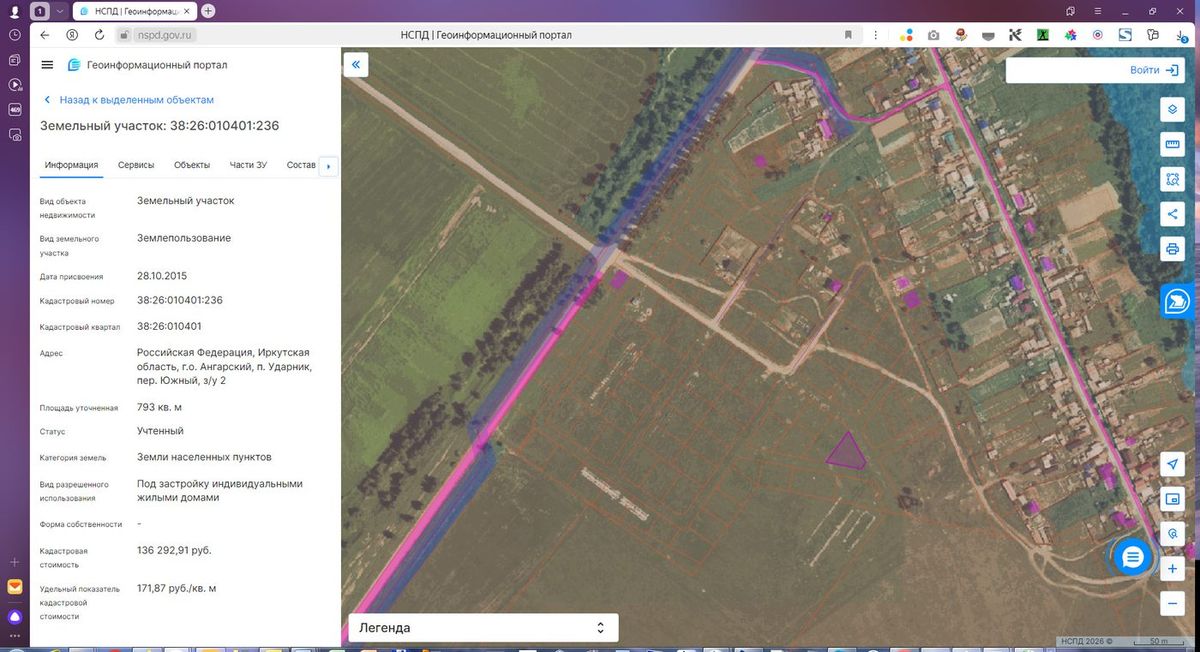Screen dimensions: 1200x652
Task: Switch to the Сервисы tab
Action: (x=136, y=165)
